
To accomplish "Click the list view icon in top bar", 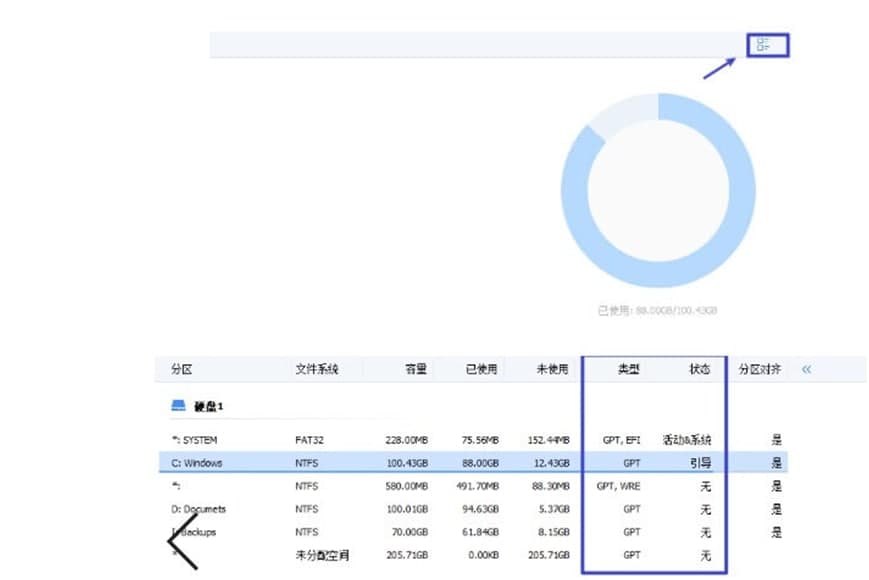I will pyautogui.click(x=763, y=45).
